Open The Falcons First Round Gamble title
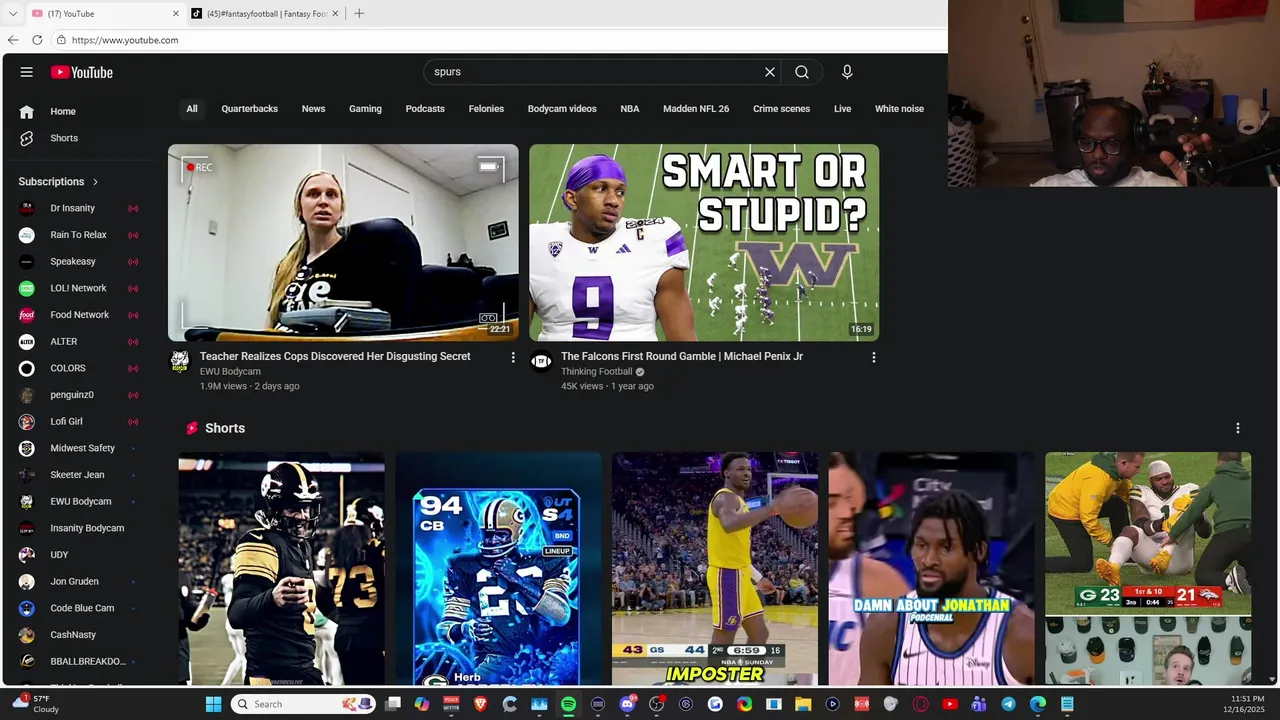This screenshot has height=720, width=1280. (x=682, y=356)
